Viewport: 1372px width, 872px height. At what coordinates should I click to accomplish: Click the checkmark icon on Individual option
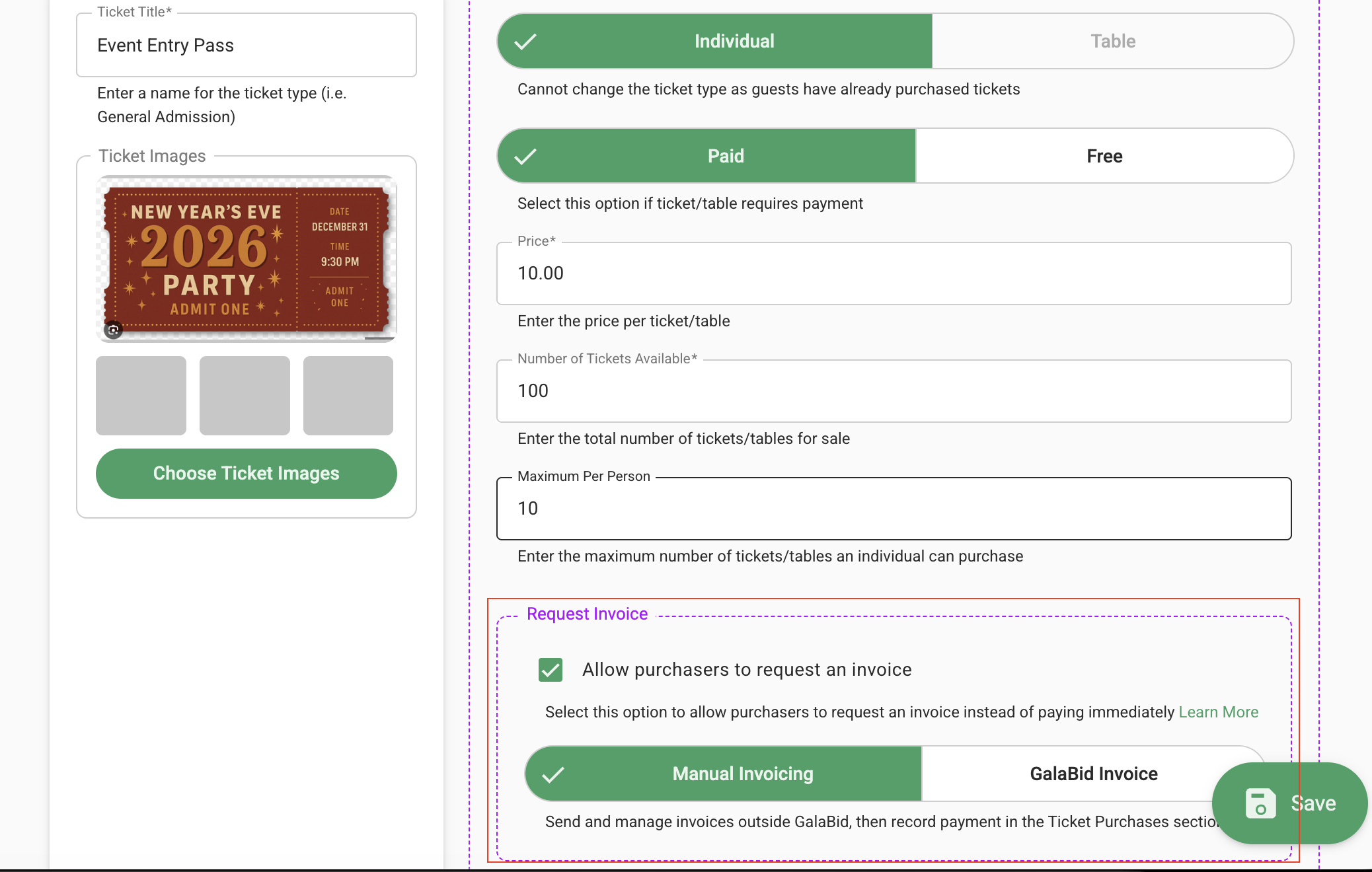click(x=525, y=42)
